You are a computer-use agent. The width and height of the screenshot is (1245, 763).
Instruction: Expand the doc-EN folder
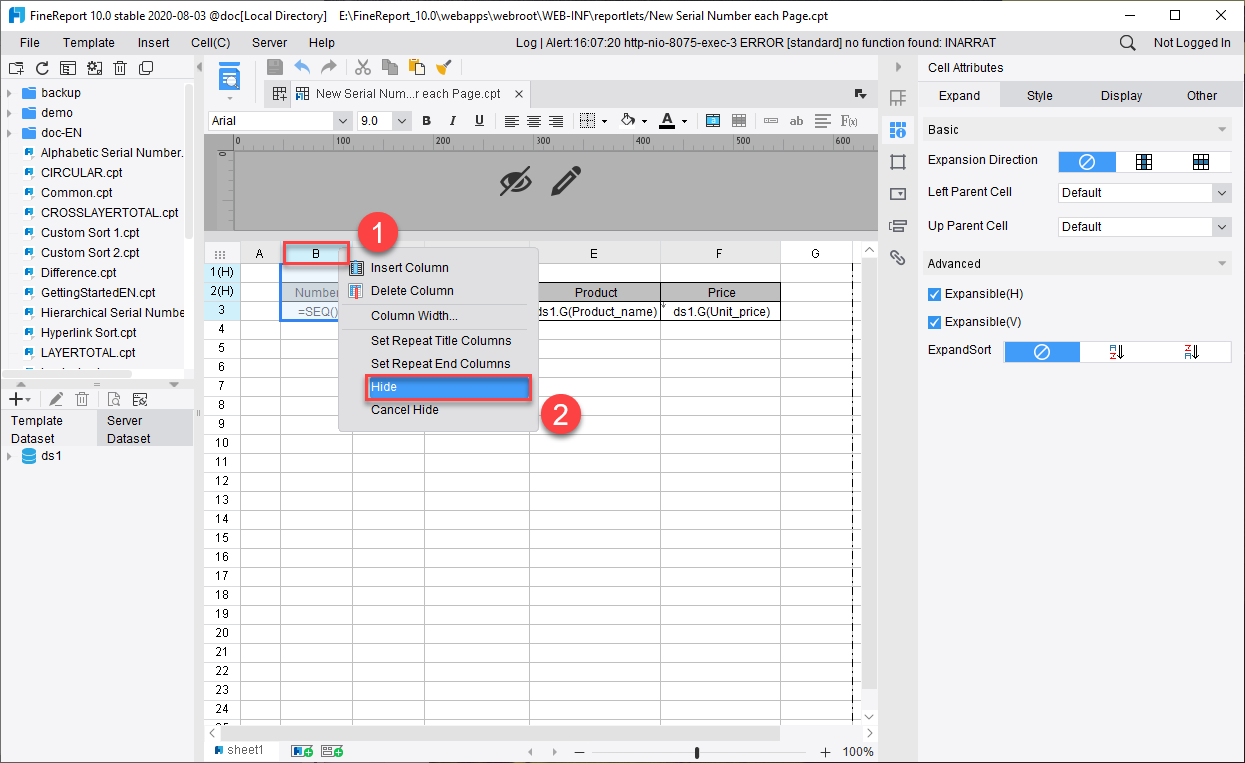pyautogui.click(x=9, y=133)
